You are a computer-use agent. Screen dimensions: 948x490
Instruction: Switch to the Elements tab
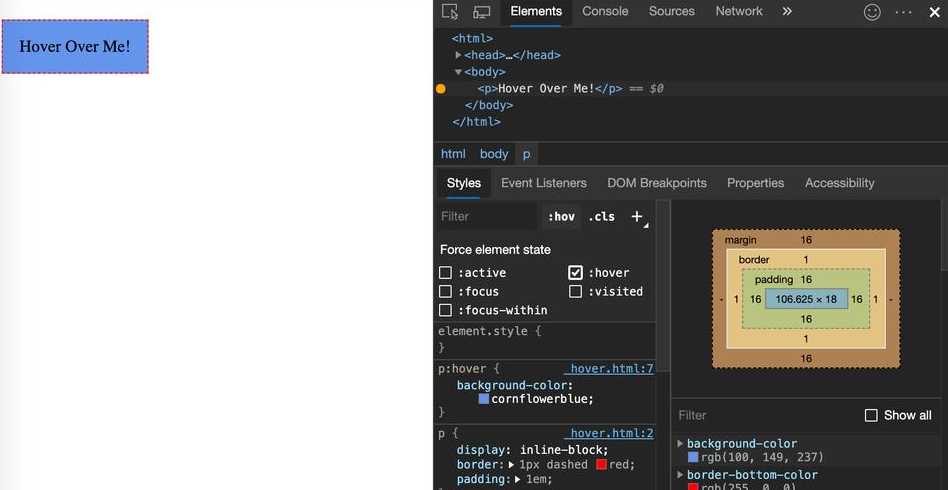tap(536, 11)
